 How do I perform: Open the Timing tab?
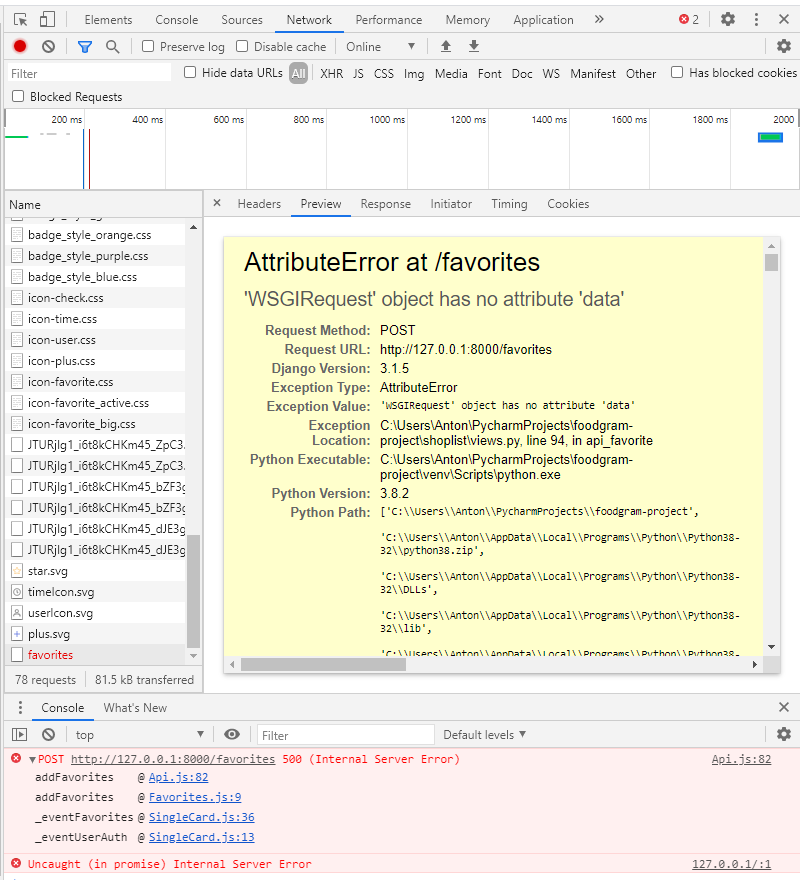(x=509, y=204)
